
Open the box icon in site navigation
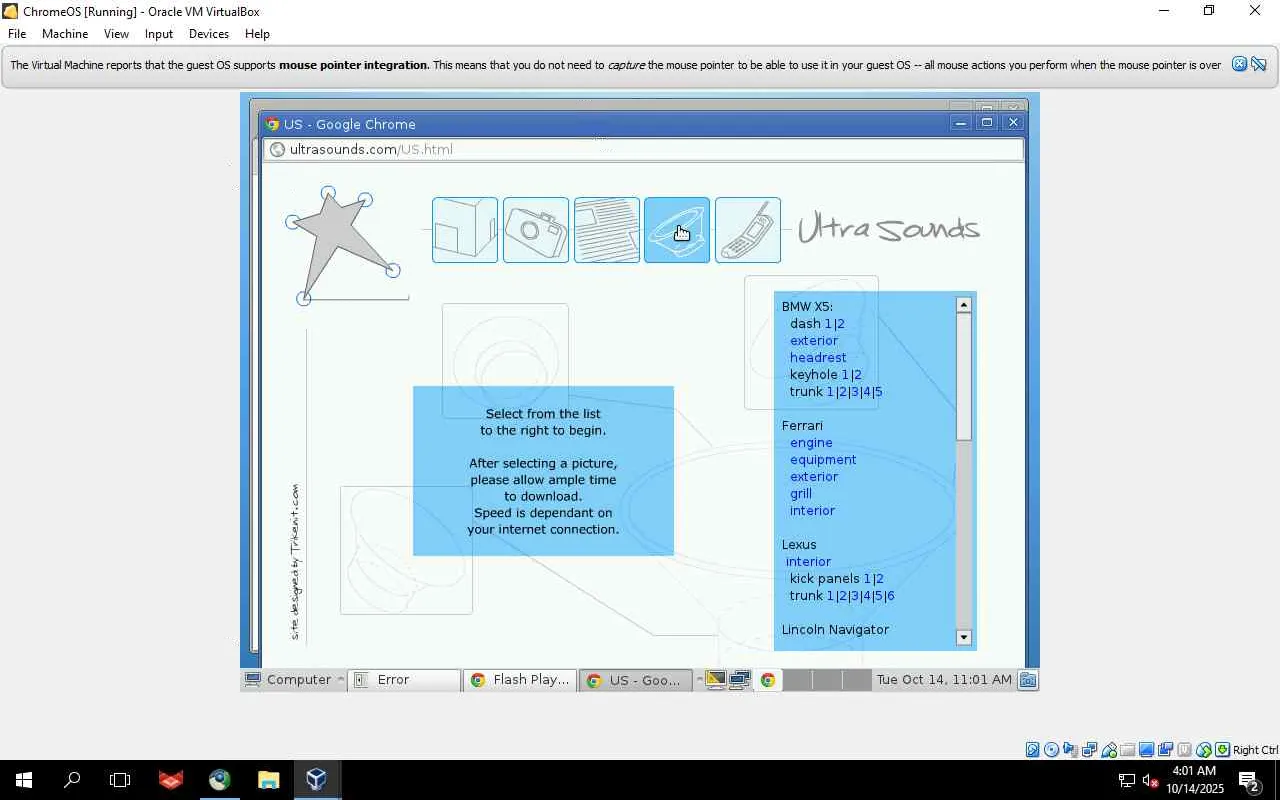[x=465, y=230]
